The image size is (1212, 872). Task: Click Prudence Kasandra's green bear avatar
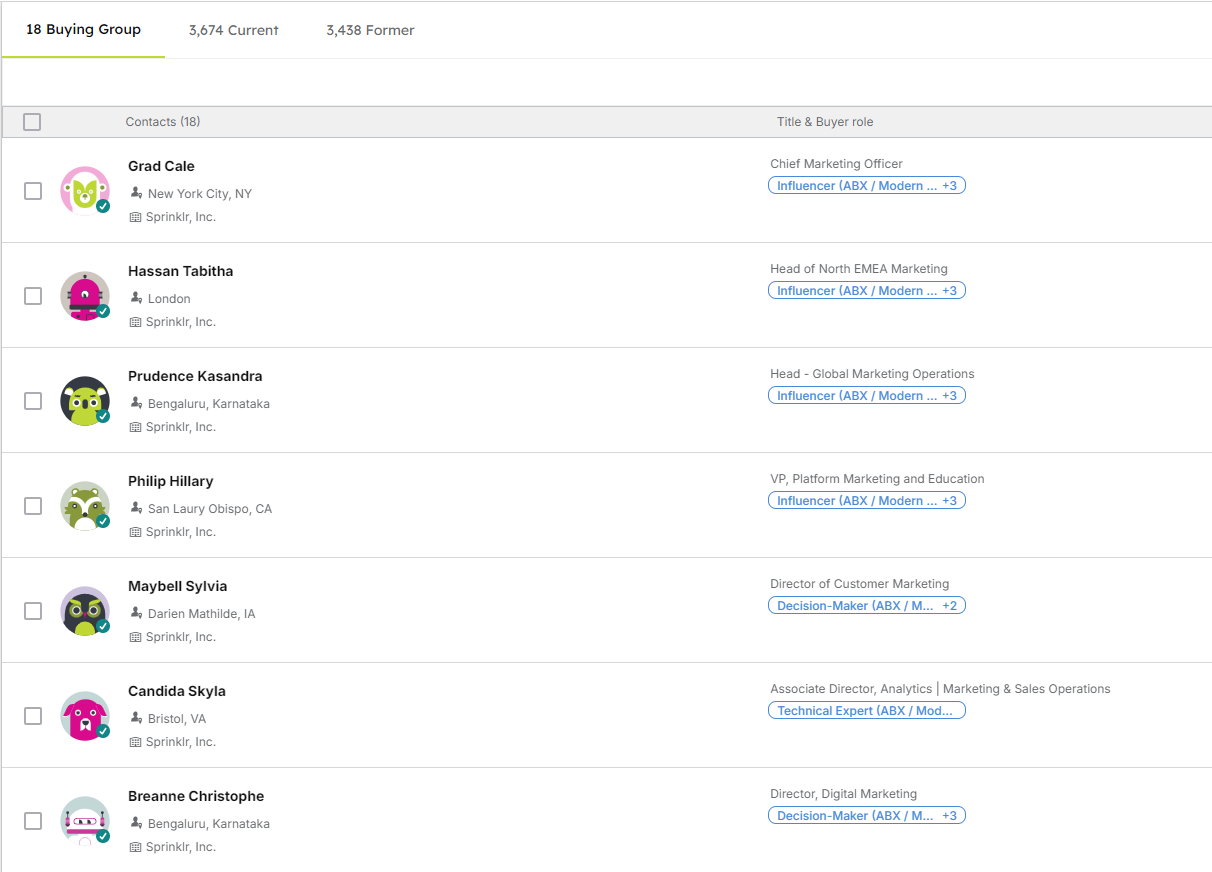tap(85, 401)
